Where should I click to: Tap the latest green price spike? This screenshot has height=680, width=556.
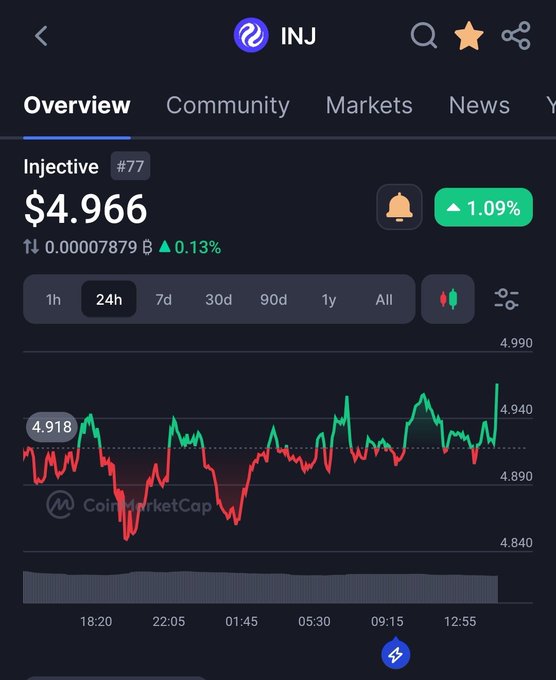(496, 414)
